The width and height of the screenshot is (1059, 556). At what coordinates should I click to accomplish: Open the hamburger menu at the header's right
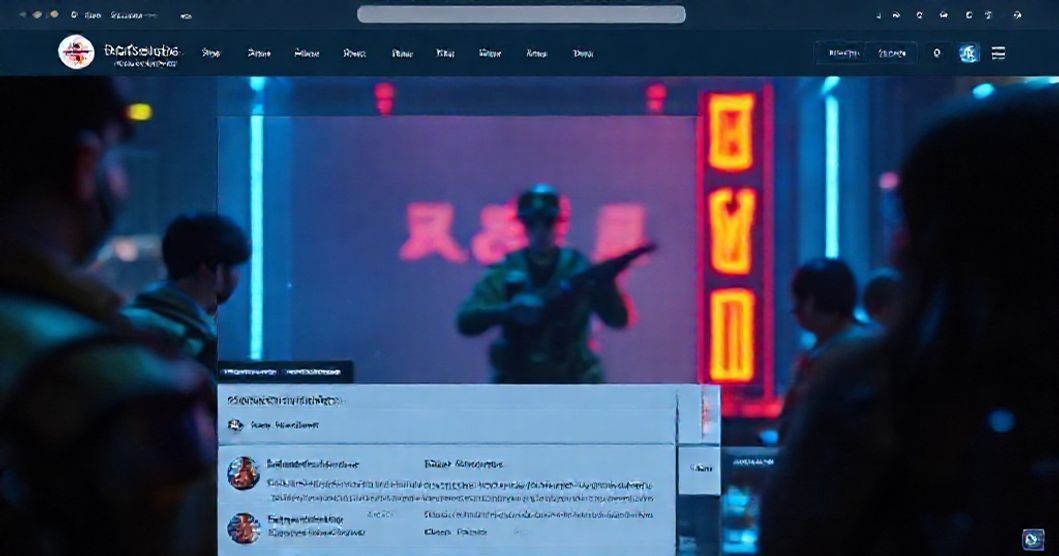[x=998, y=53]
